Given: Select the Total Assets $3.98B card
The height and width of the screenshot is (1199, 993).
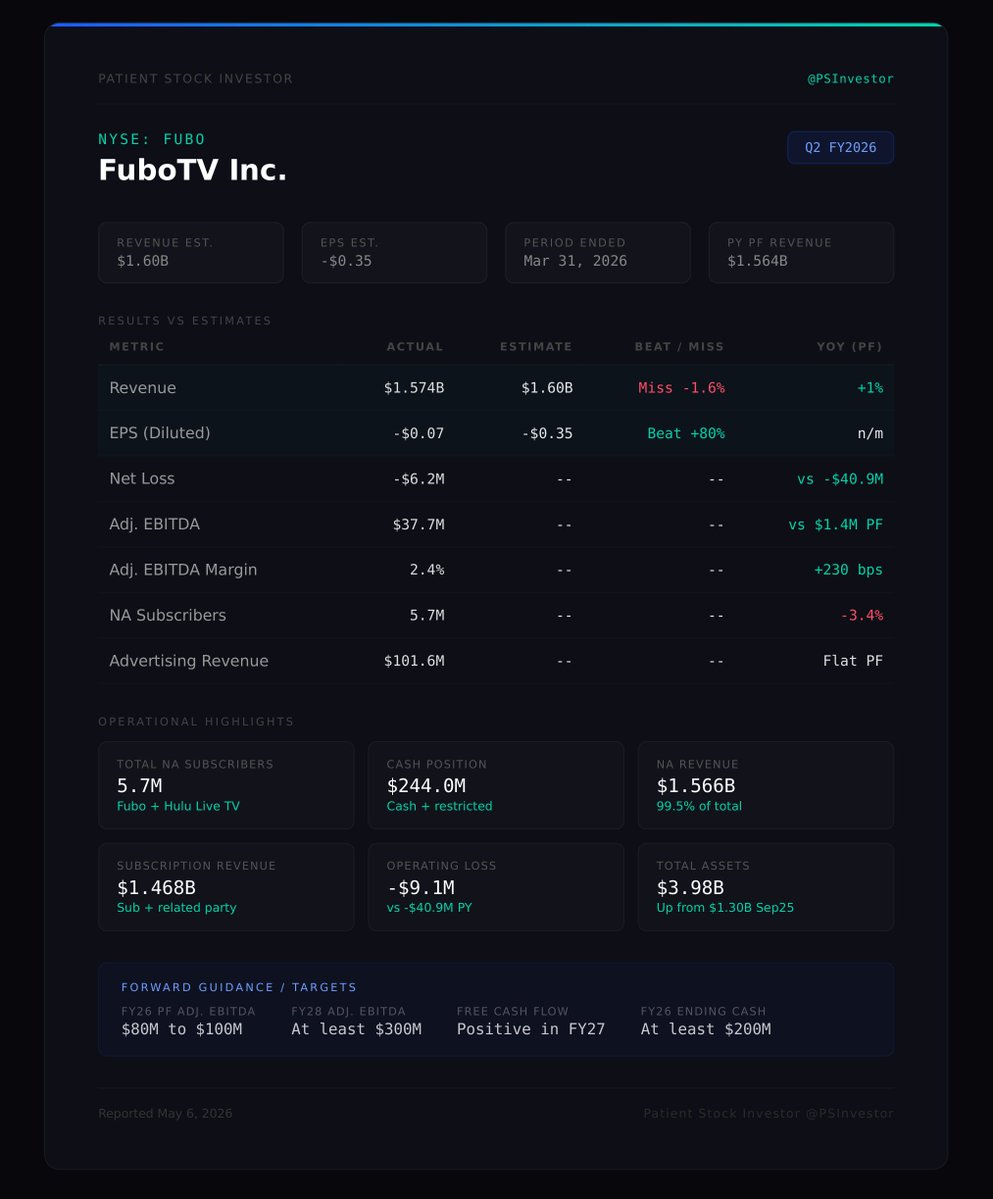Looking at the screenshot, I should click(x=766, y=887).
